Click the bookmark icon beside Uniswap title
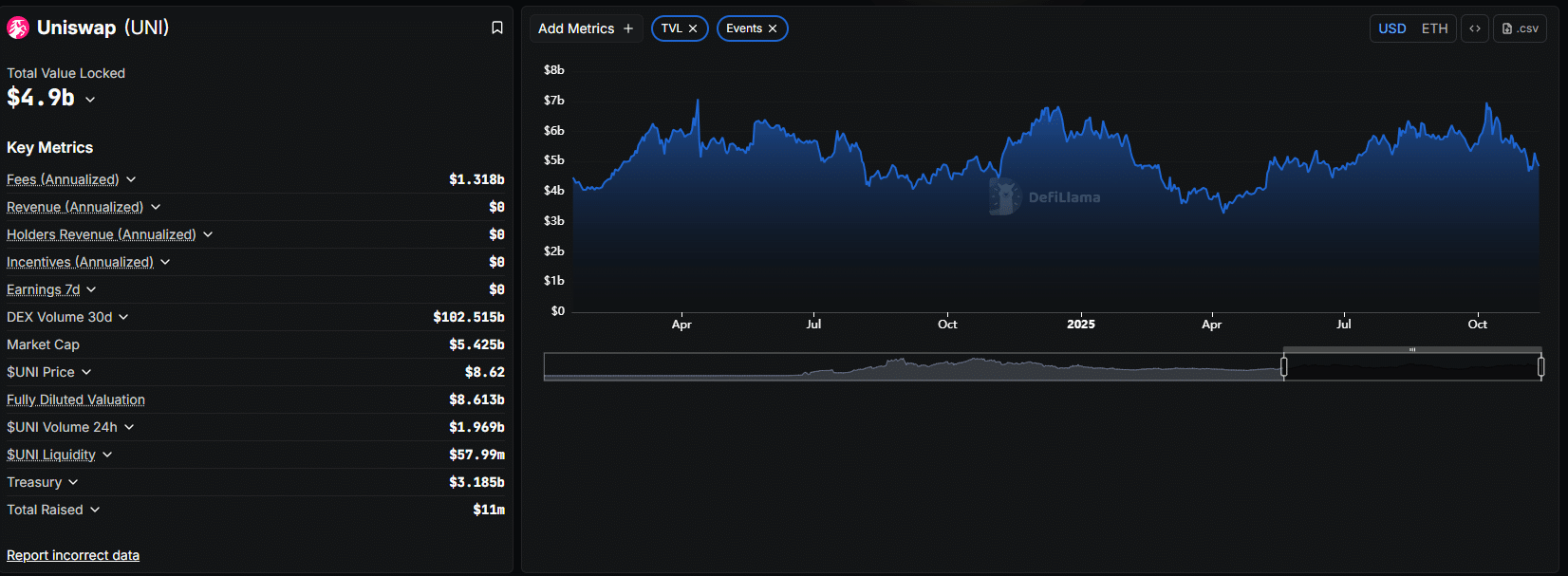1568x576 pixels. [496, 28]
